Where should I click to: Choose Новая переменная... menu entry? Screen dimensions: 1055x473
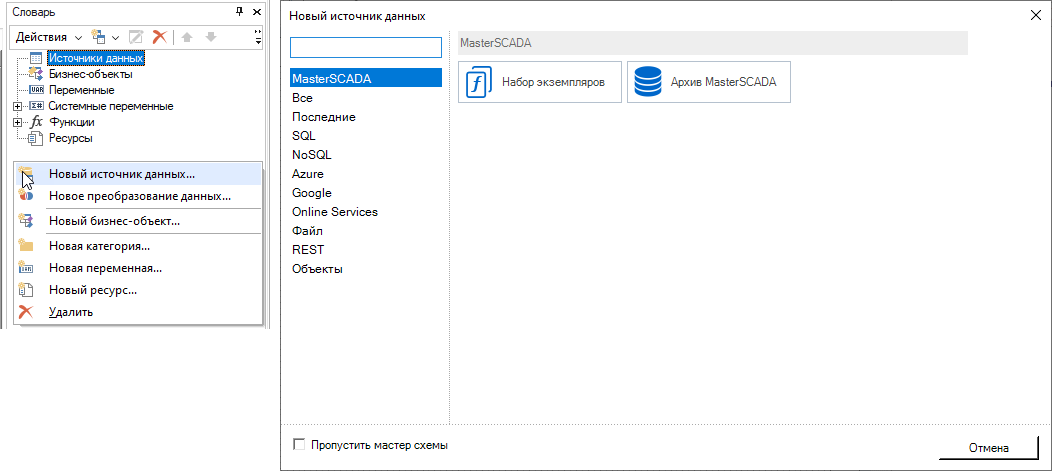(138, 268)
